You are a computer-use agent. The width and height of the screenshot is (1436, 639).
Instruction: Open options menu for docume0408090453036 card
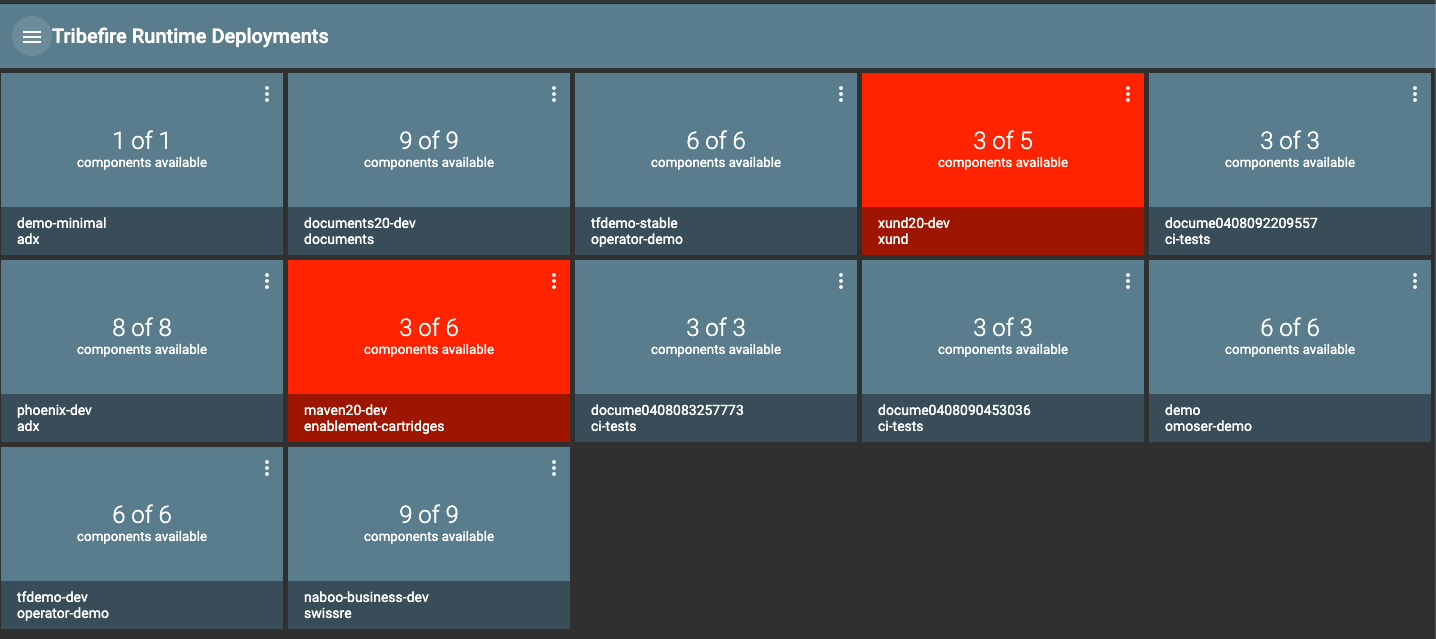(x=1128, y=281)
